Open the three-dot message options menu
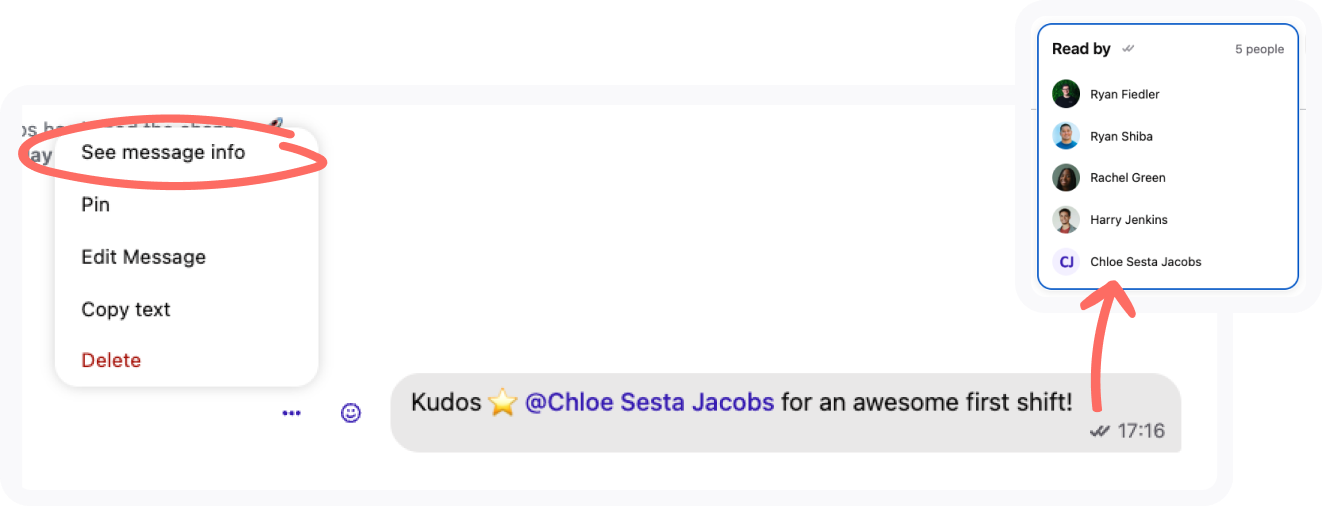The width and height of the screenshot is (1322, 506). [x=291, y=413]
